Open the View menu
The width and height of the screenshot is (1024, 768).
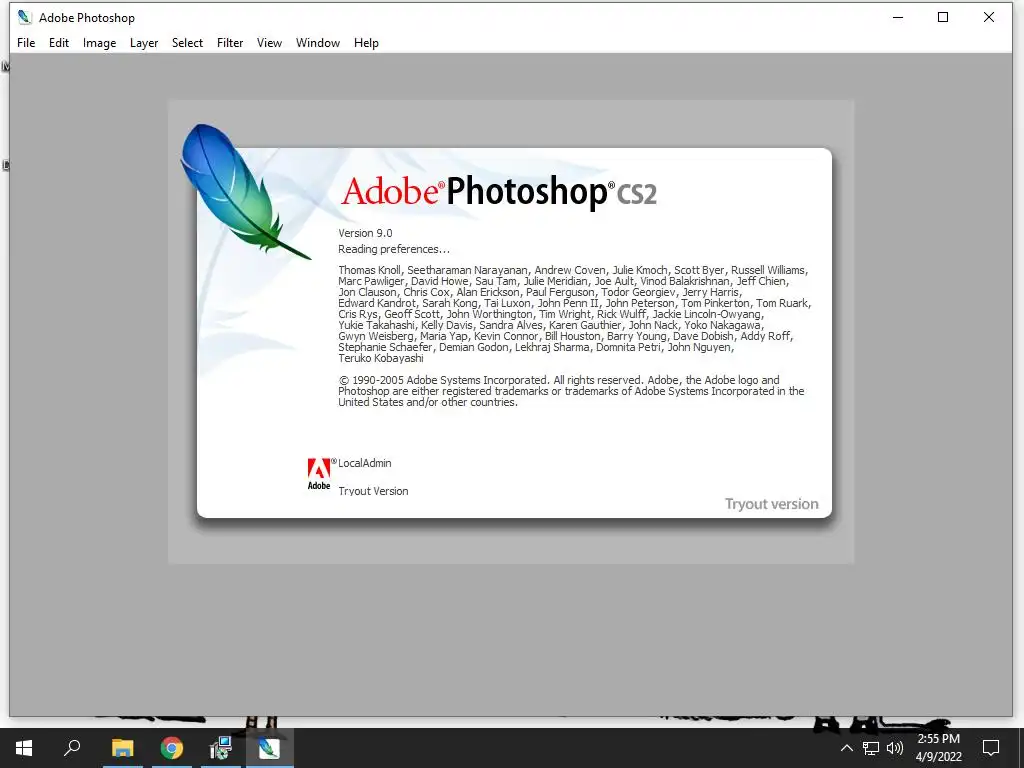point(269,42)
